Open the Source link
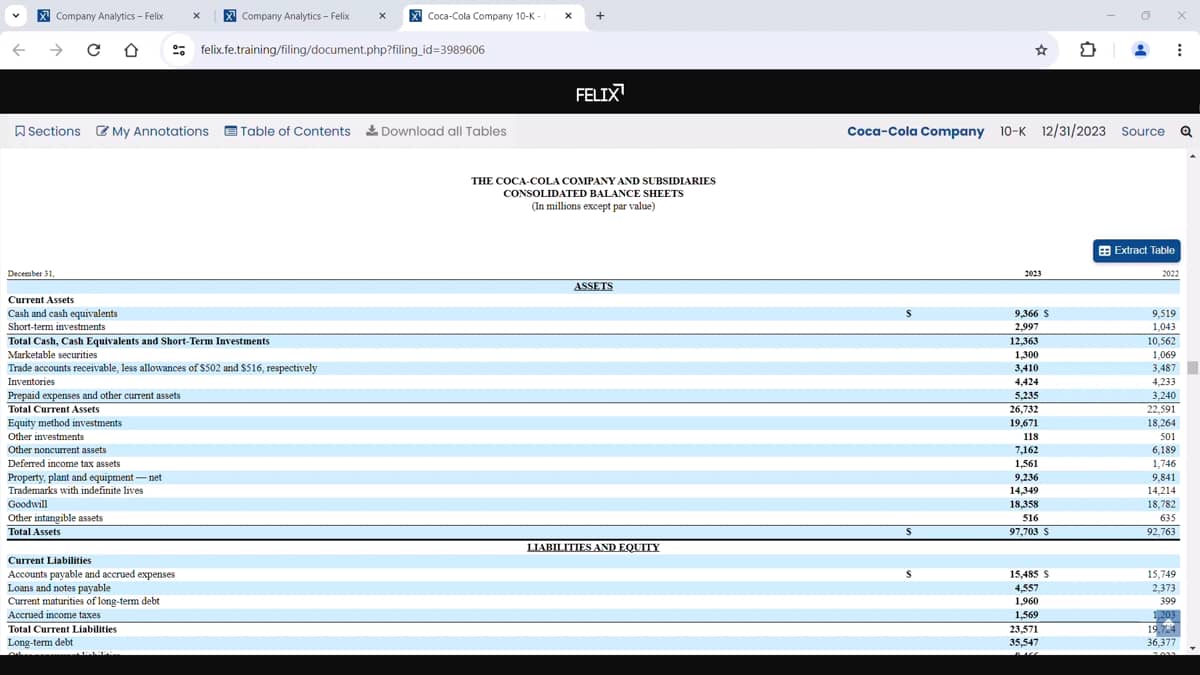The height and width of the screenshot is (675, 1200). [1143, 131]
